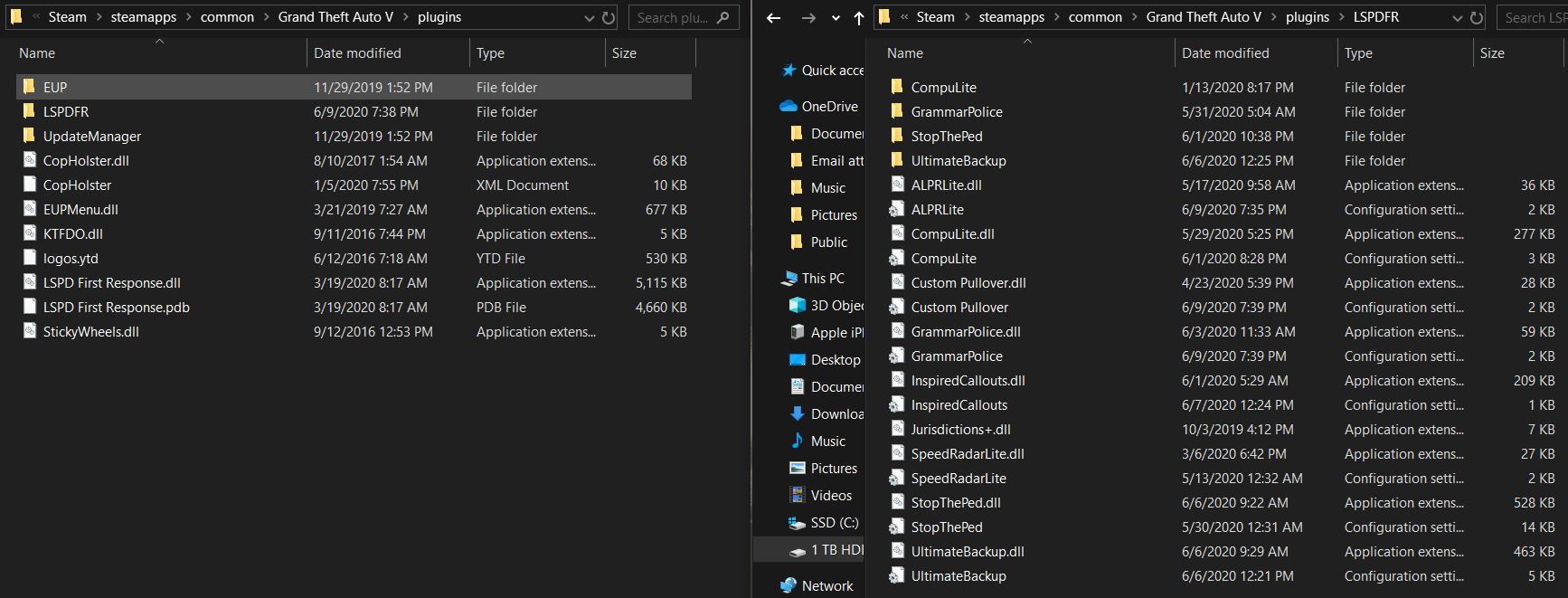The image size is (1568, 598).
Task: Open Quick access in the navigation pane
Action: (823, 71)
